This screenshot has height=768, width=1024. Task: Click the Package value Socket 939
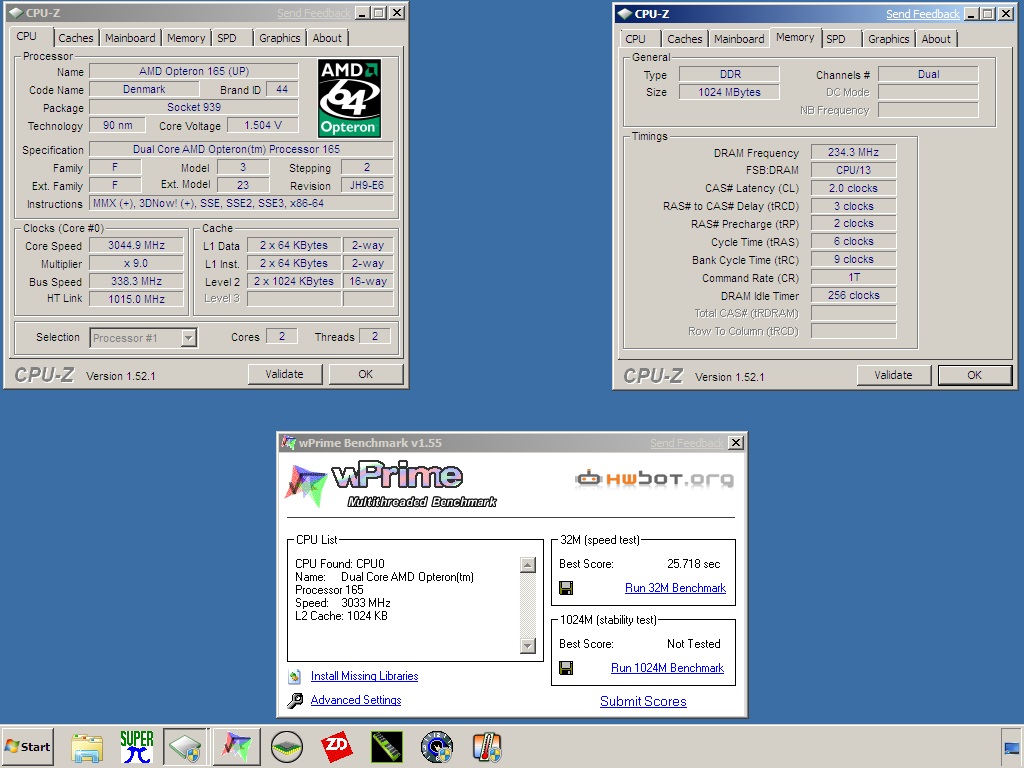[x=194, y=107]
